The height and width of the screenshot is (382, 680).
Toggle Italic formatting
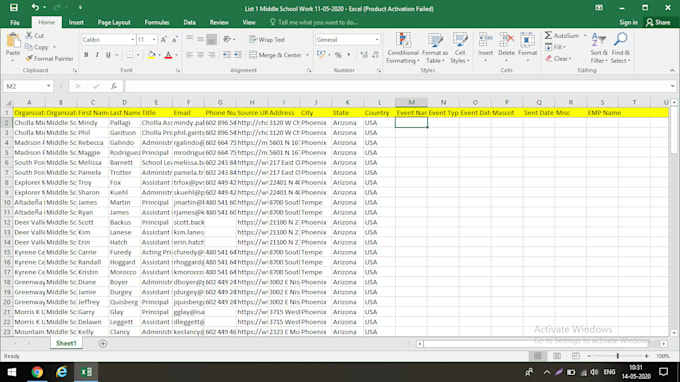tap(97, 55)
